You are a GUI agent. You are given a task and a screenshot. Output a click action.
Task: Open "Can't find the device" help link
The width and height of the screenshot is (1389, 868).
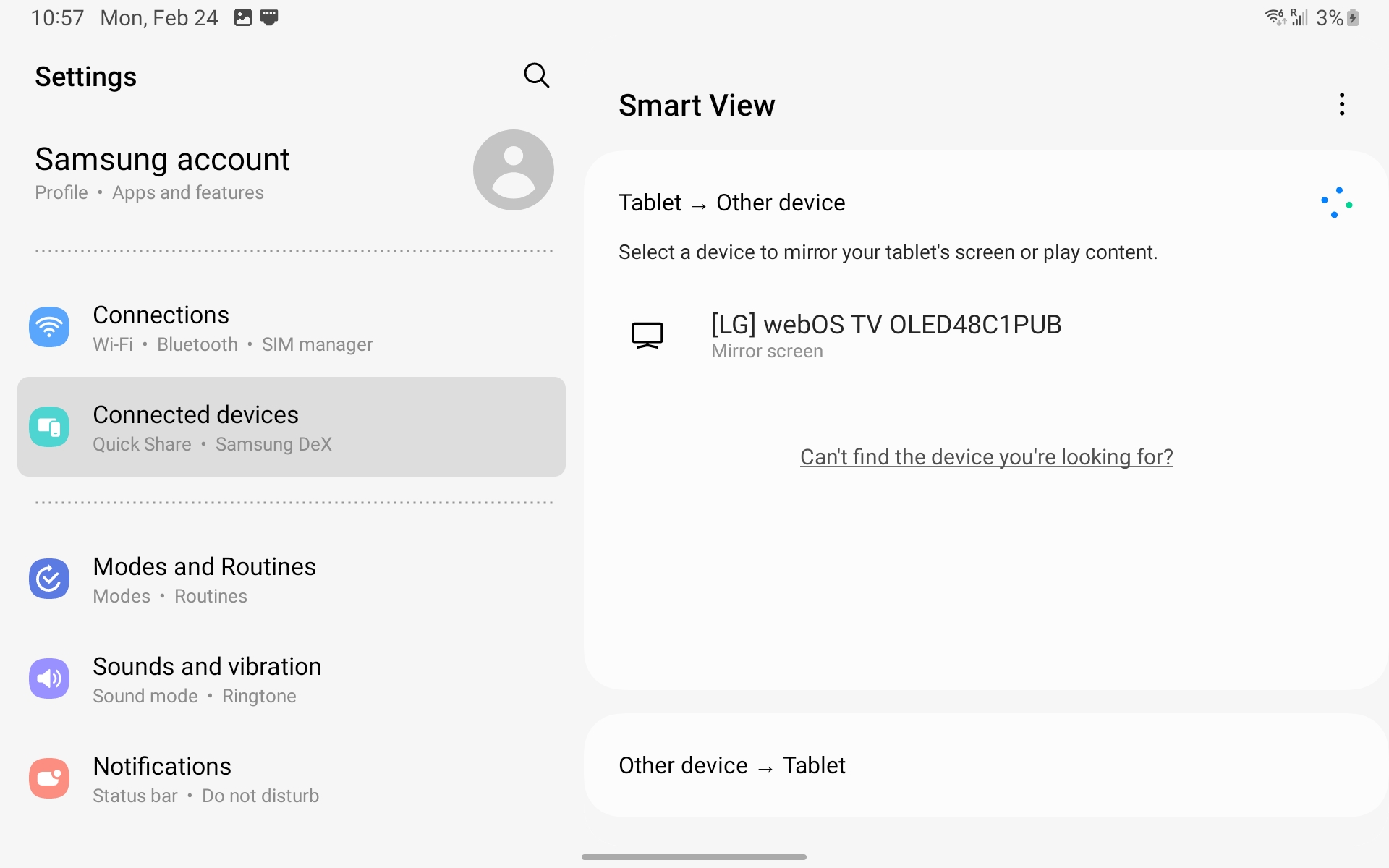point(985,457)
